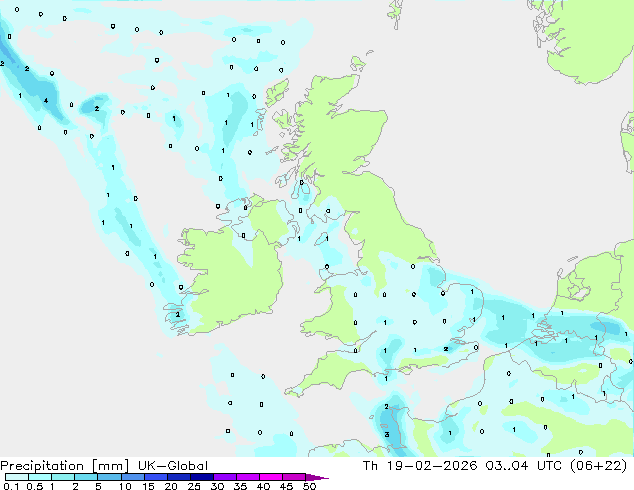Click the legend label '50'
634x490 pixels.
[x=310, y=486]
